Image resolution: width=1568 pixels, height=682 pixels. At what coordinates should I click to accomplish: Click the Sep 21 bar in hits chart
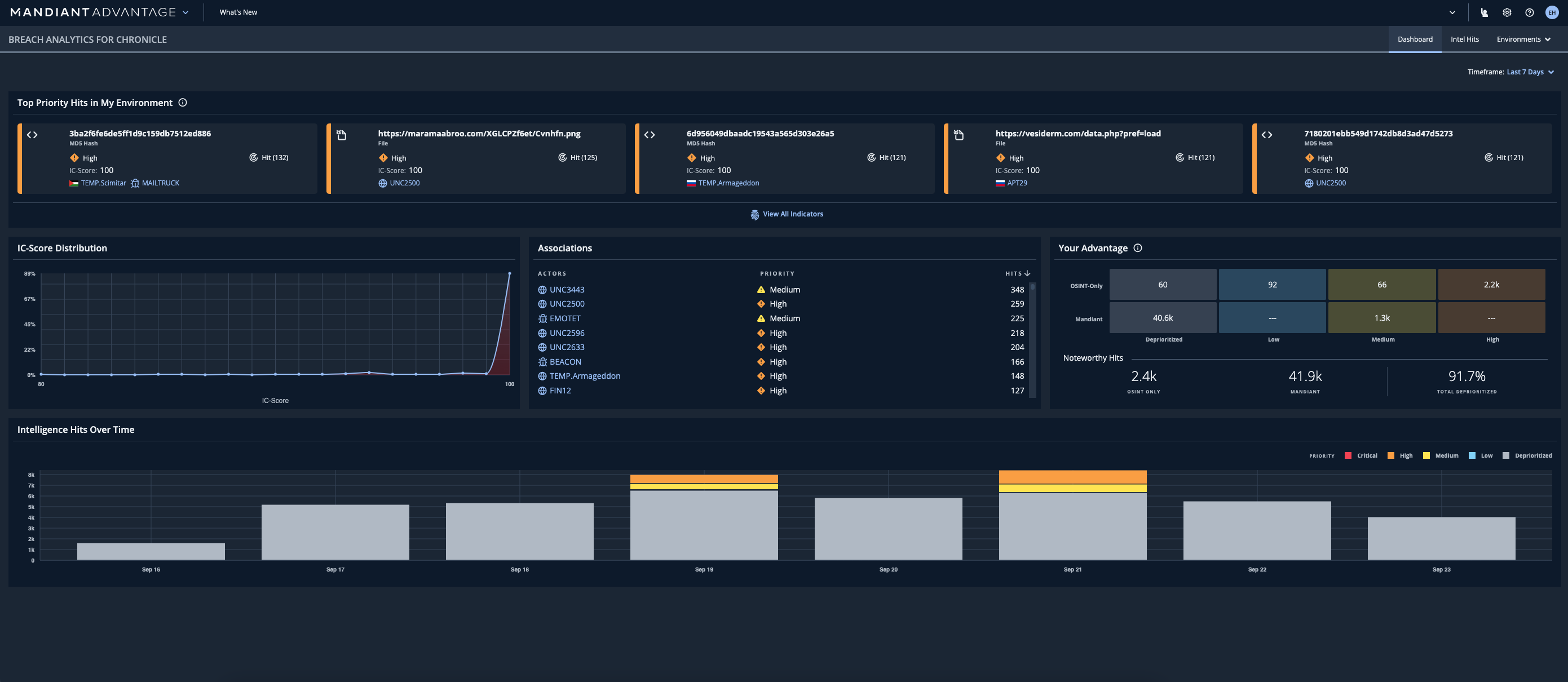tap(1072, 515)
